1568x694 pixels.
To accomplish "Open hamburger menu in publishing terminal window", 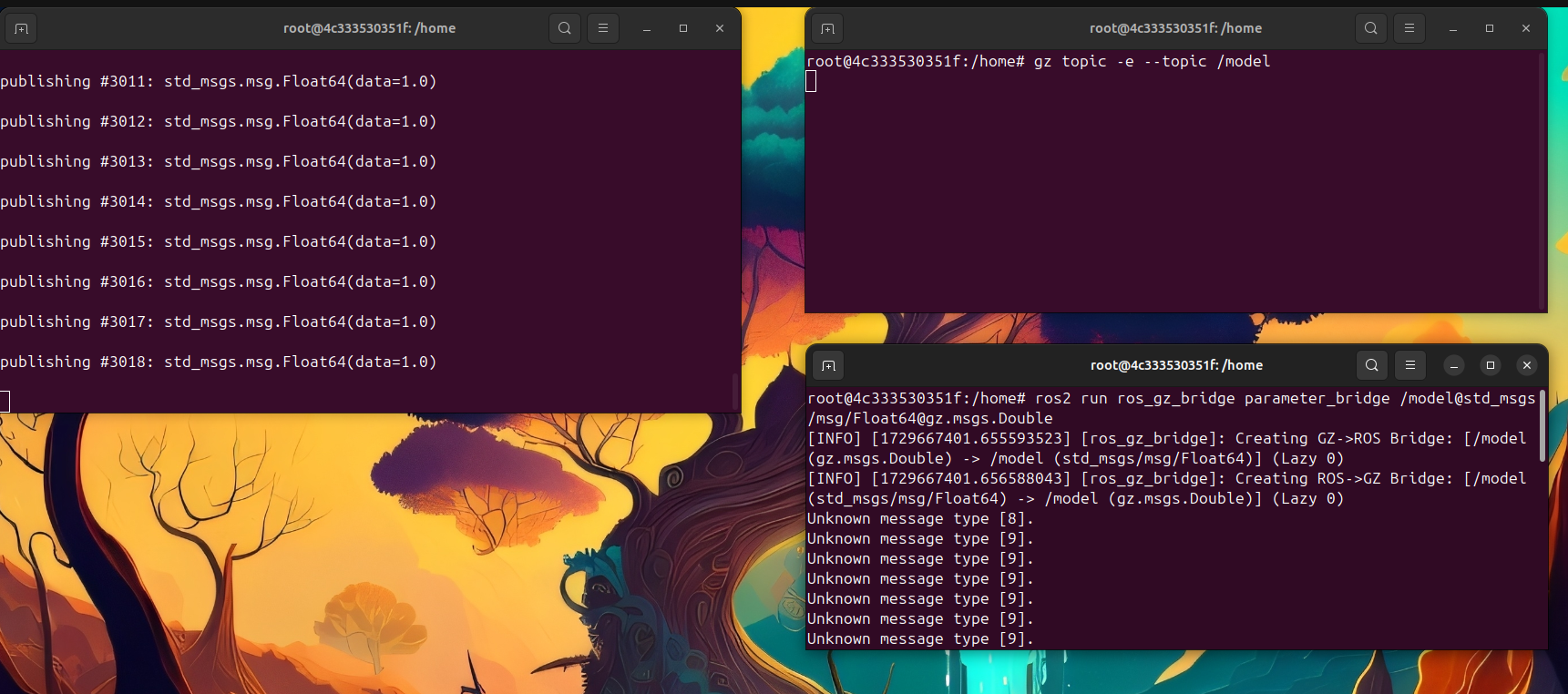I will 603,28.
